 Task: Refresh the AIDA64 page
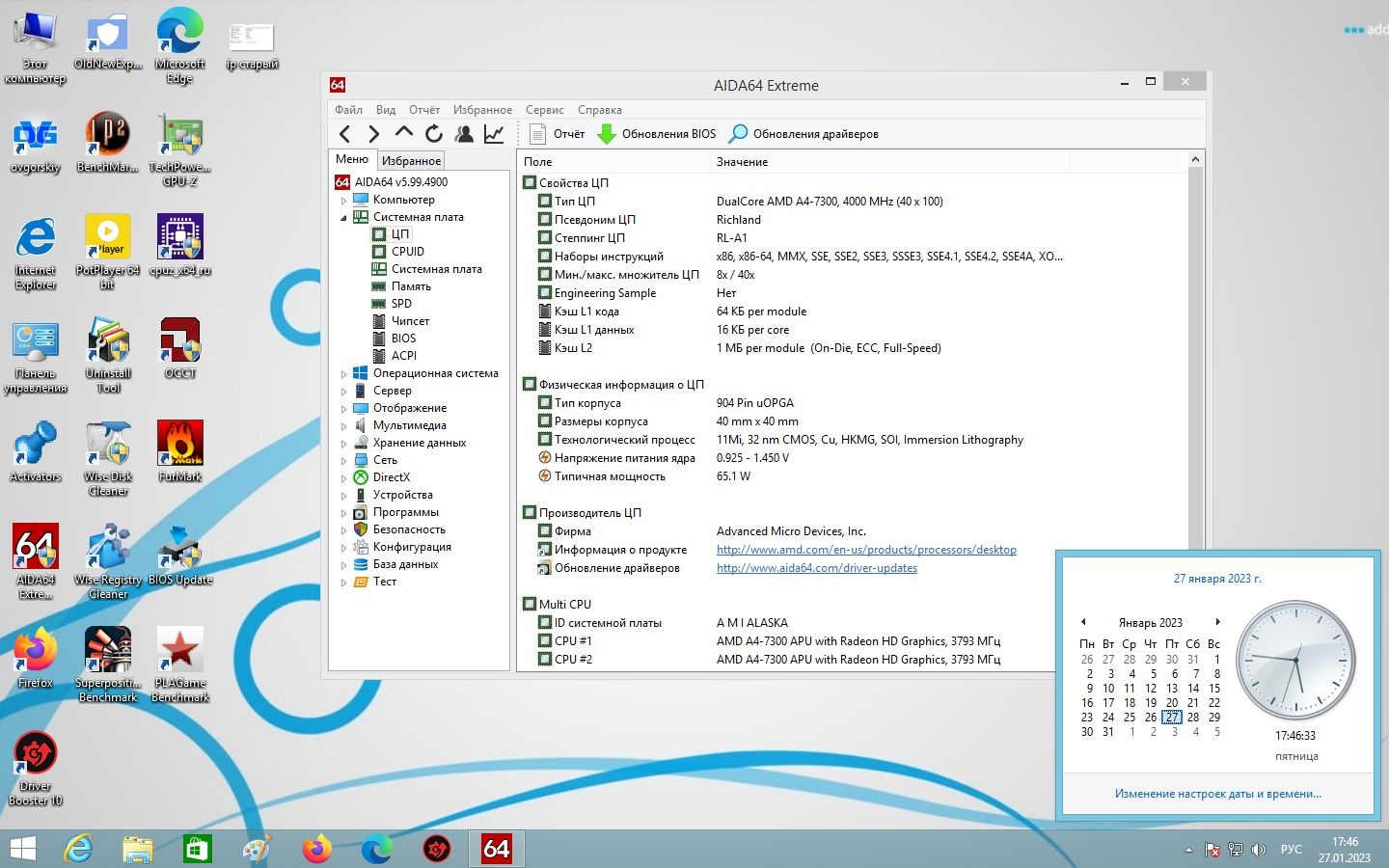(x=434, y=134)
